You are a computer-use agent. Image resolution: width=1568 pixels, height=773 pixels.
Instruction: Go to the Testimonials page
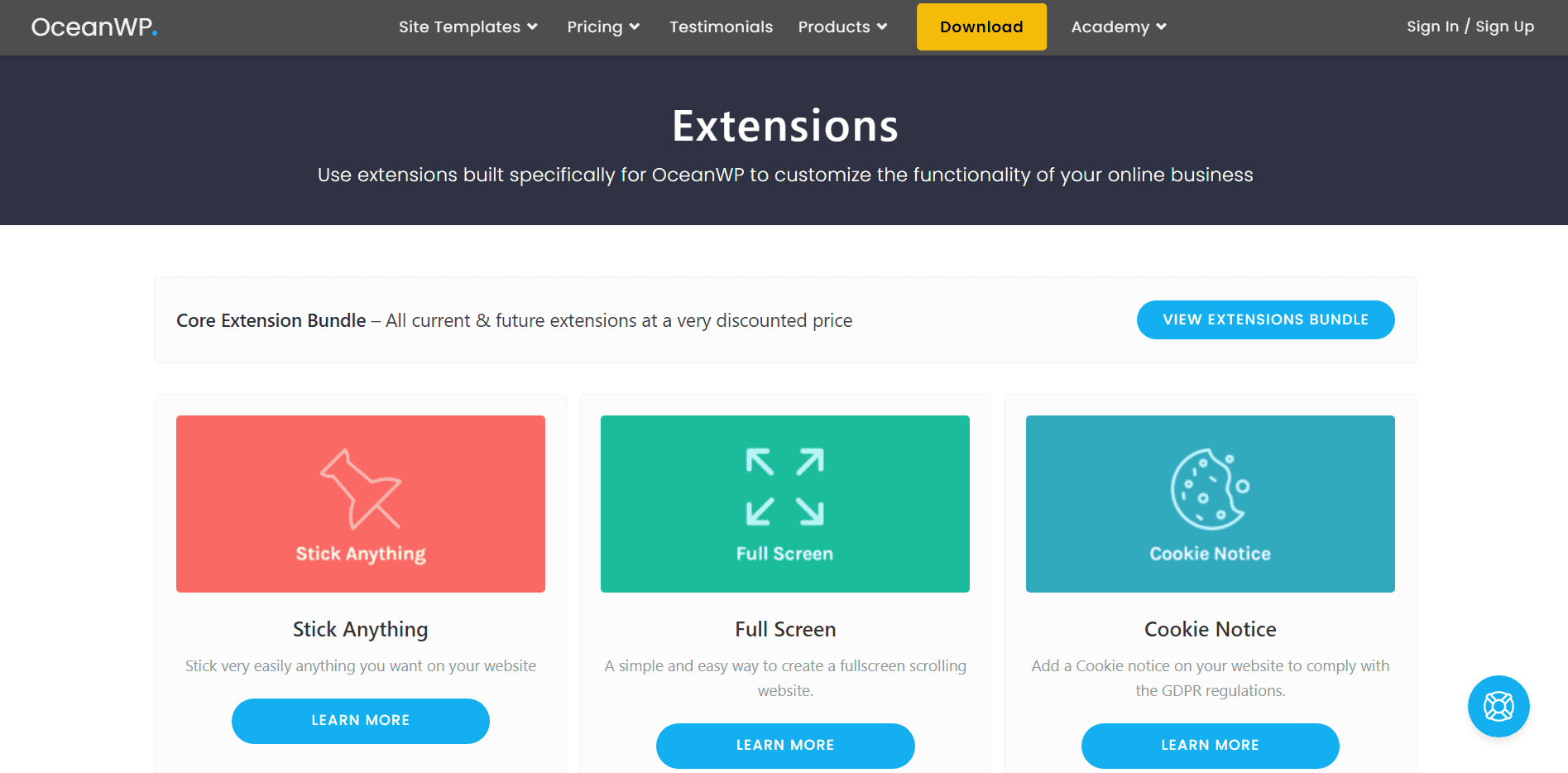[721, 27]
